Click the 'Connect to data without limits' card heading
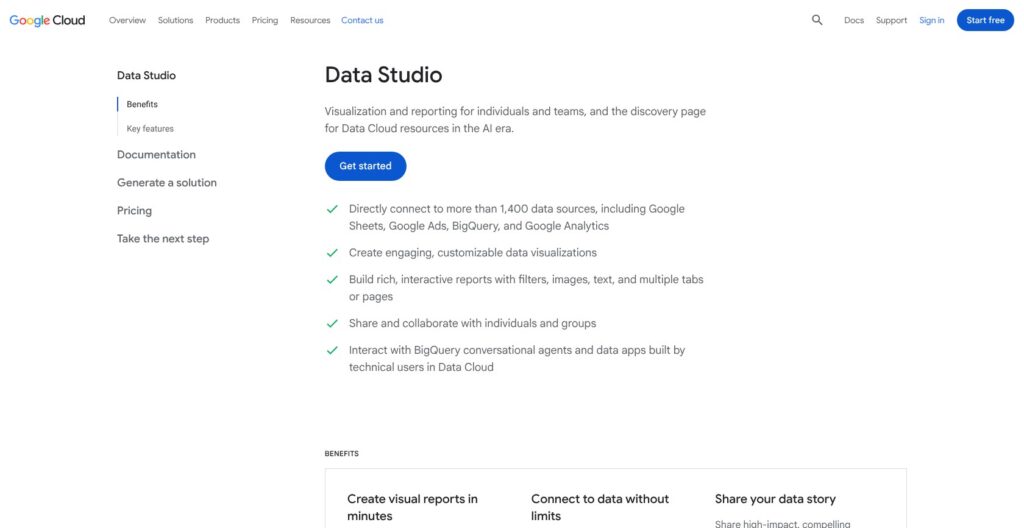Viewport: 1024px width, 528px height. pos(600,507)
